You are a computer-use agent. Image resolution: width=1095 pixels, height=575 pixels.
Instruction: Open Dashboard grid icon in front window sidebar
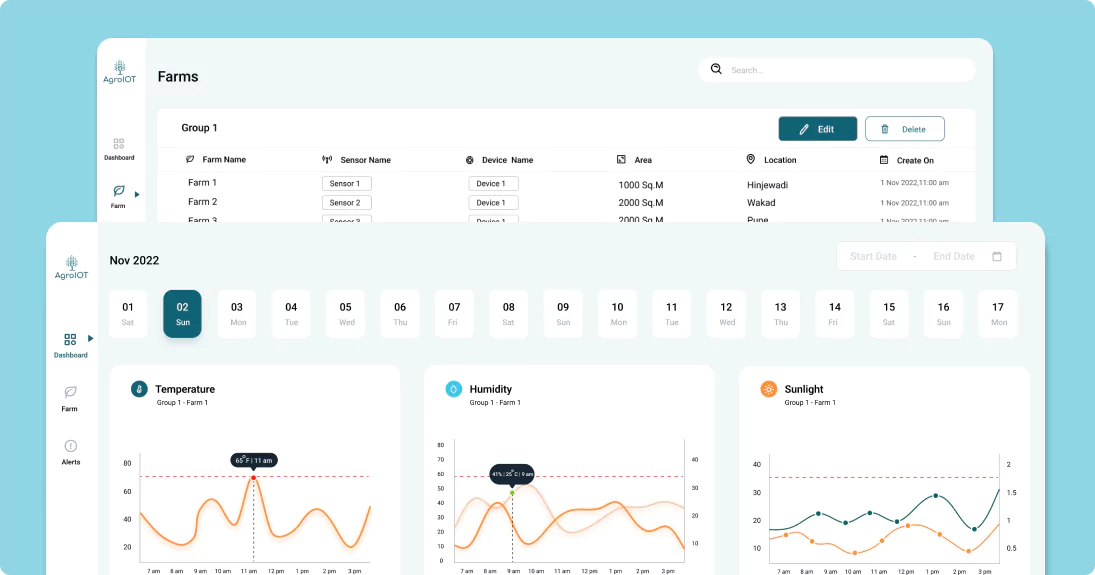click(70, 340)
